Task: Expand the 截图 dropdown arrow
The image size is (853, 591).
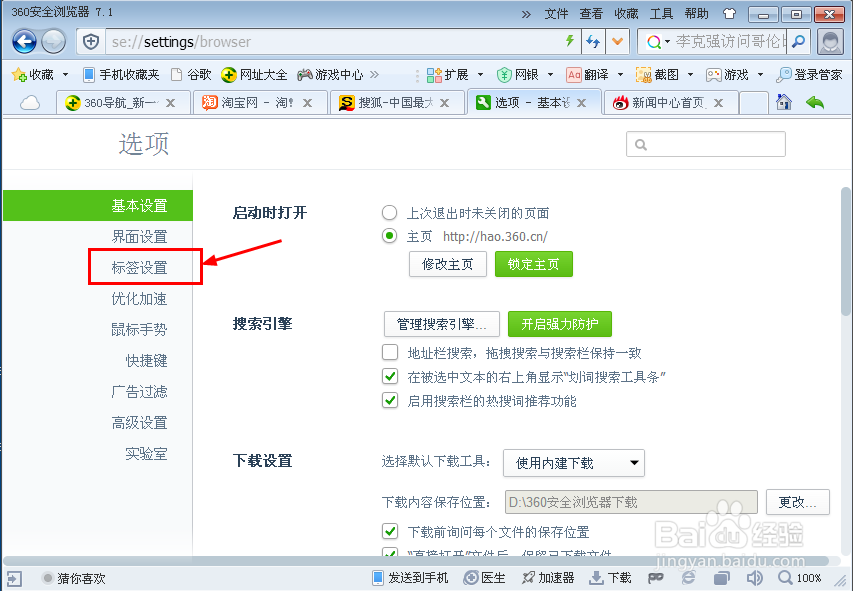Action: [690, 75]
